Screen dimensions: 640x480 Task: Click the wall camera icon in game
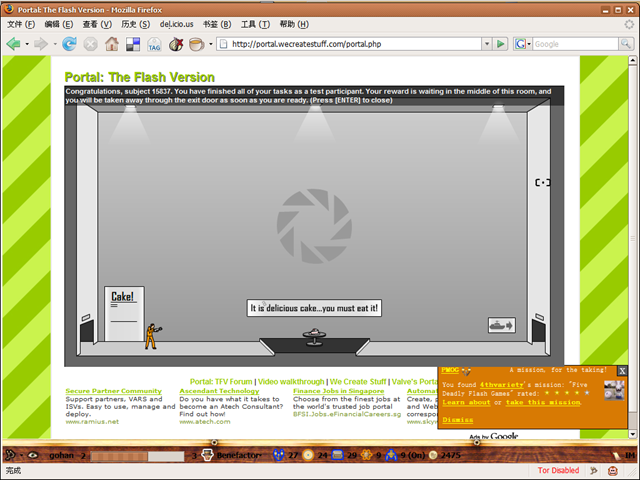(542, 182)
